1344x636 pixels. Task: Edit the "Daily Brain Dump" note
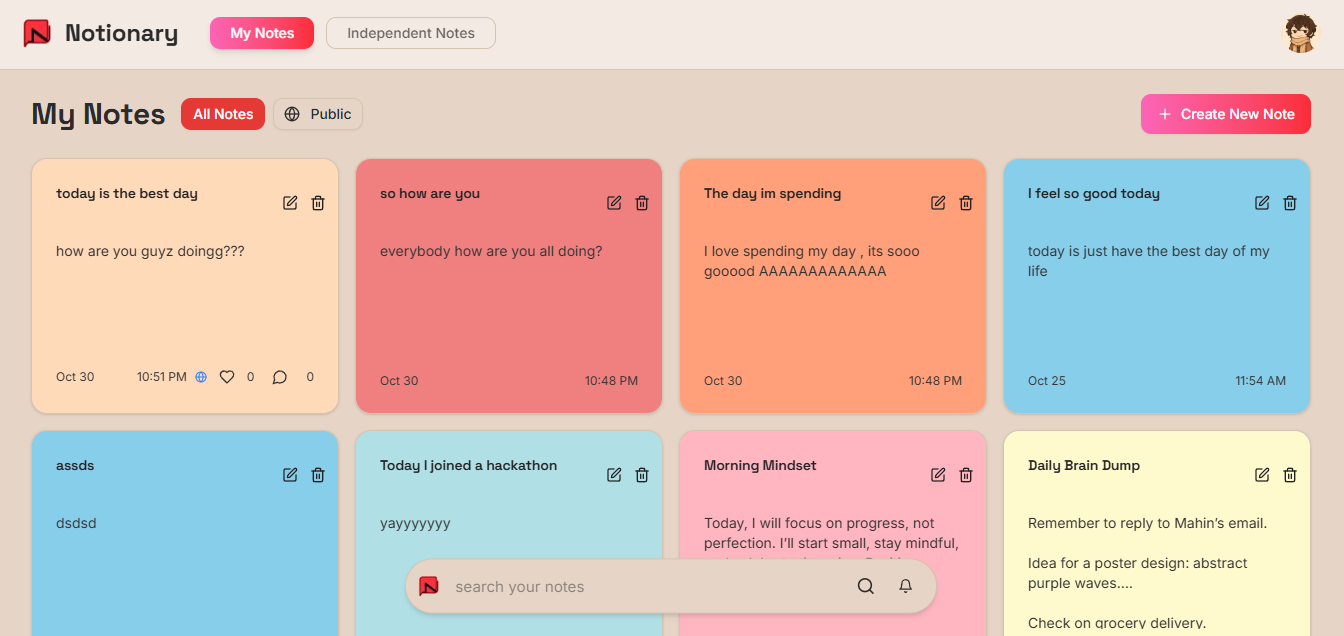[1262, 474]
